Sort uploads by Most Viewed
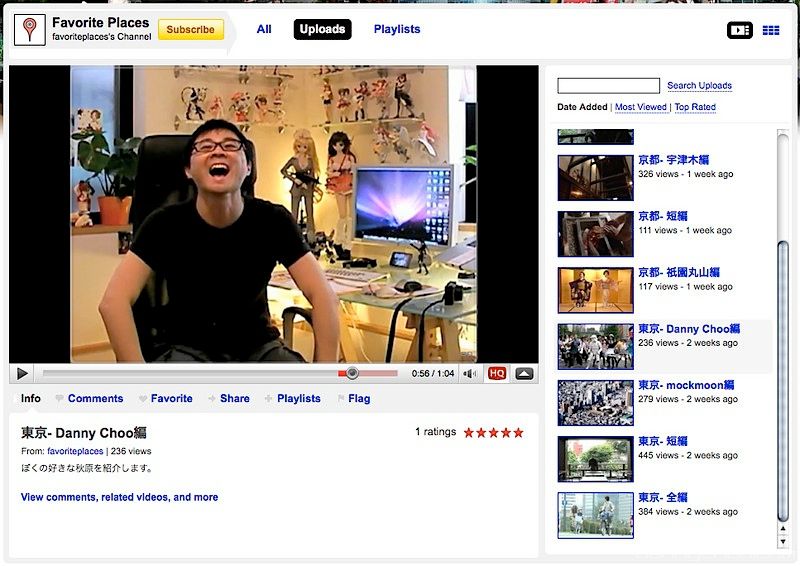 click(x=640, y=107)
